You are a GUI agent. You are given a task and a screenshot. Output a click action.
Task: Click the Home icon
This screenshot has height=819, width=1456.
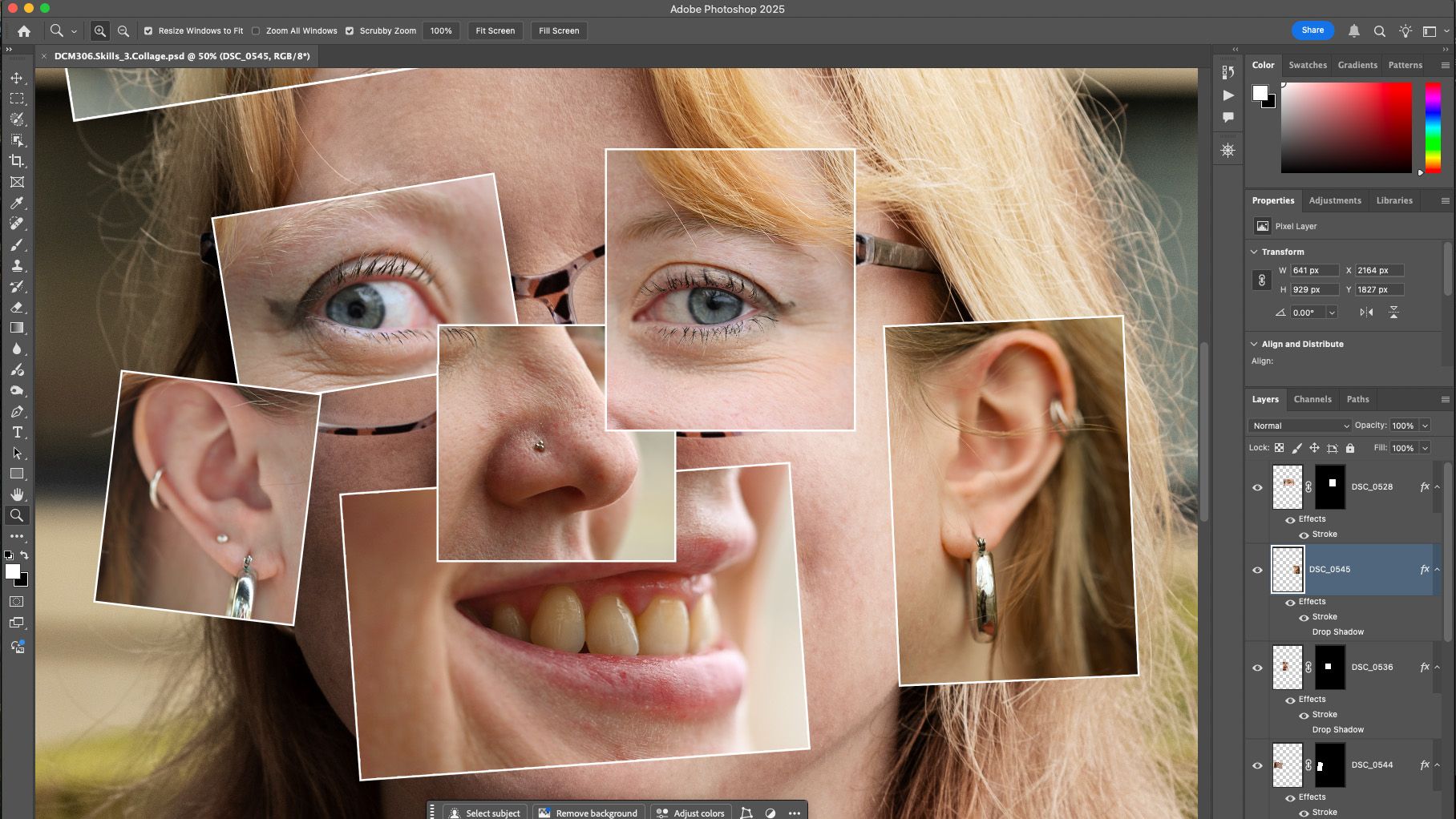[x=24, y=30]
